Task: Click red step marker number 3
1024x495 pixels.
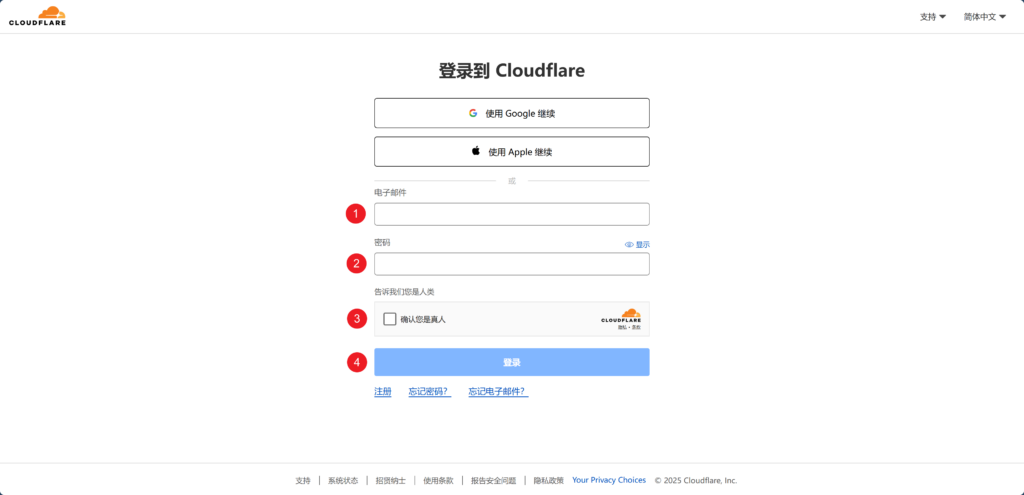Action: point(356,319)
